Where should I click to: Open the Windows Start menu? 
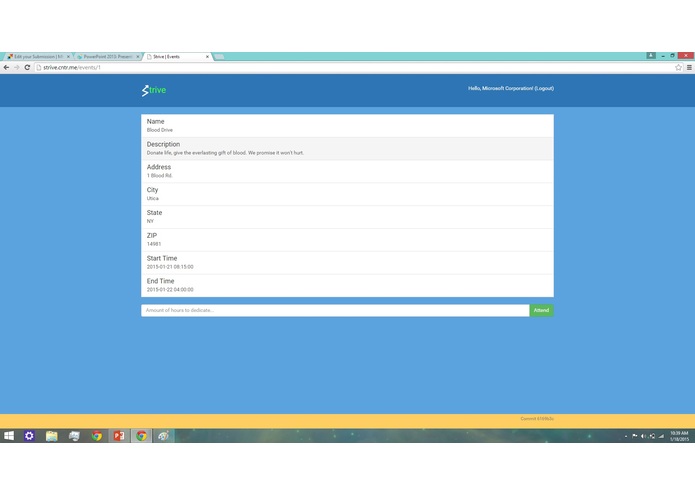click(9, 436)
